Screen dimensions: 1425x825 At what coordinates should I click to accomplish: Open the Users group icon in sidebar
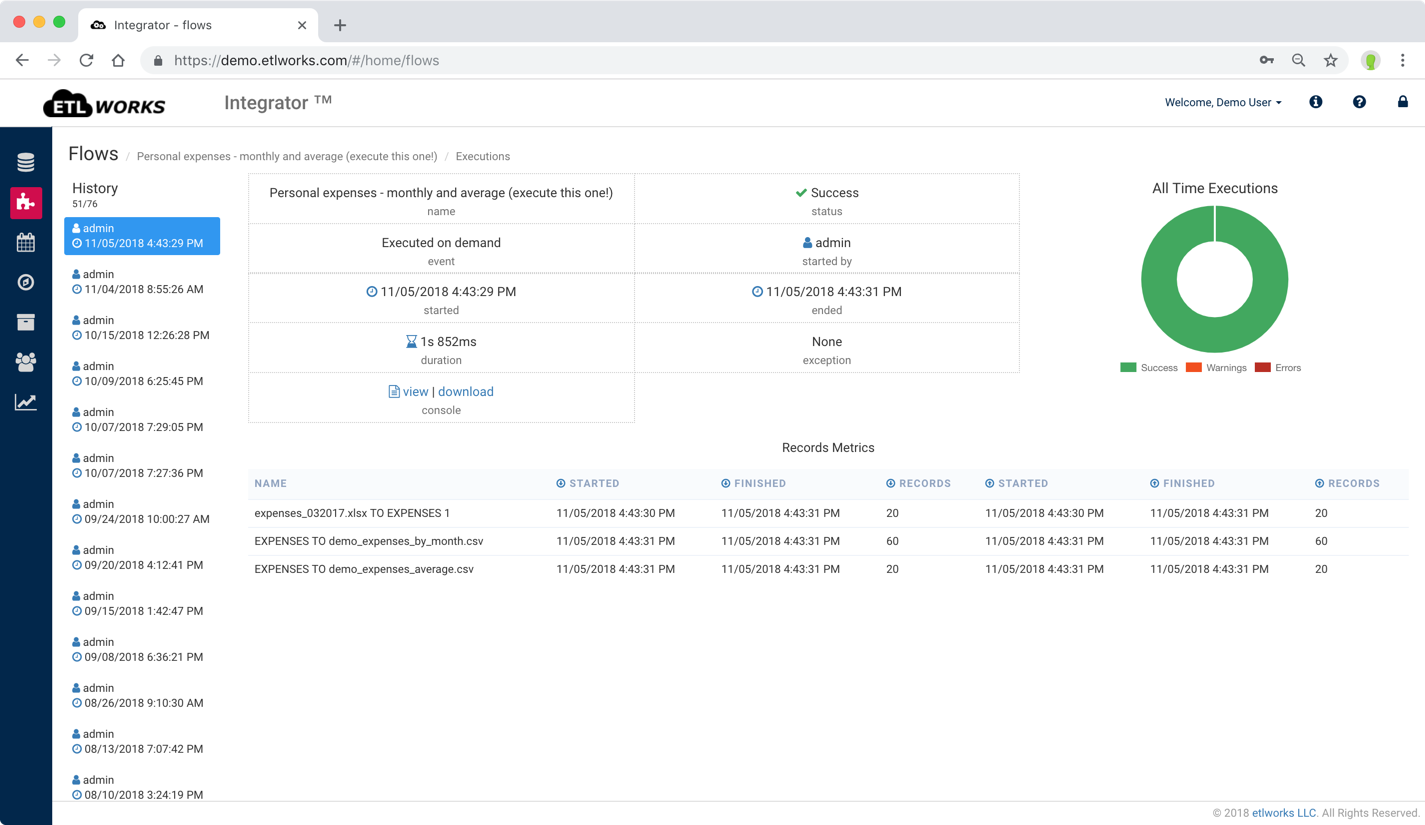25,362
